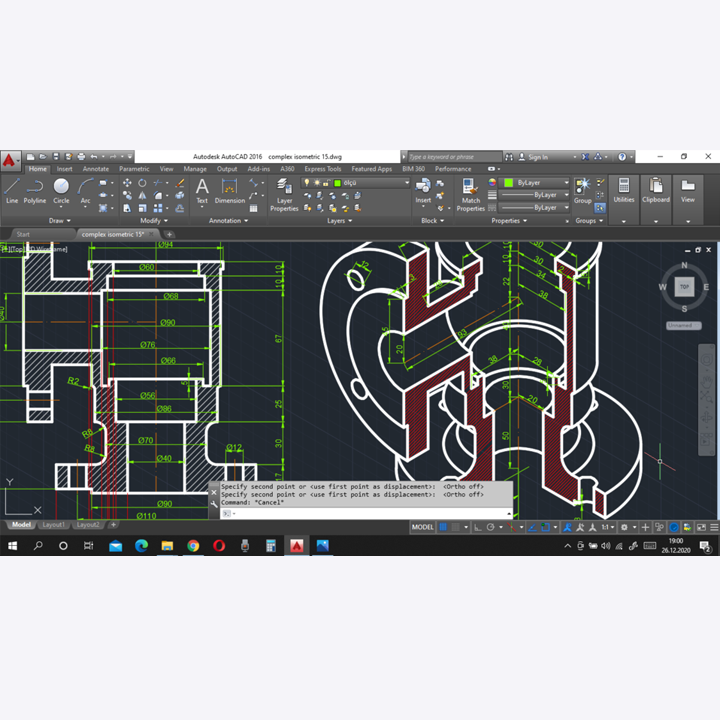Viewport: 720px width, 720px height.
Task: Expand the Draw panel dropdown
Action: (x=58, y=220)
